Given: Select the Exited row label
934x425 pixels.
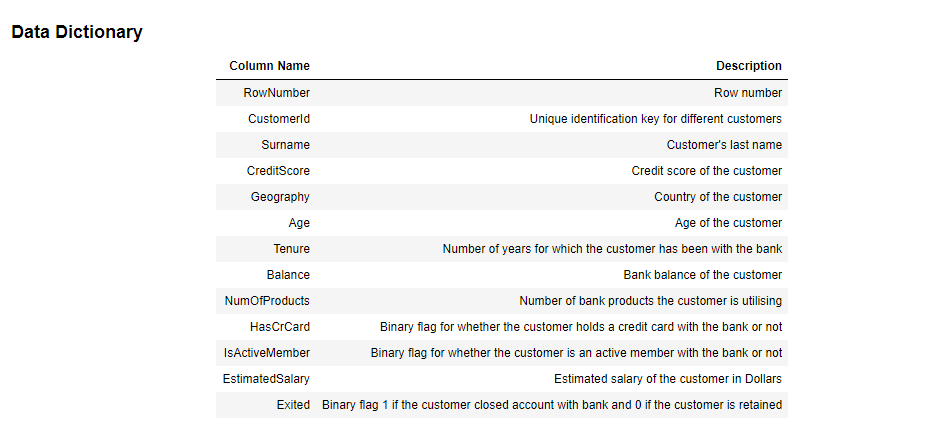Looking at the screenshot, I should pyautogui.click(x=293, y=405).
